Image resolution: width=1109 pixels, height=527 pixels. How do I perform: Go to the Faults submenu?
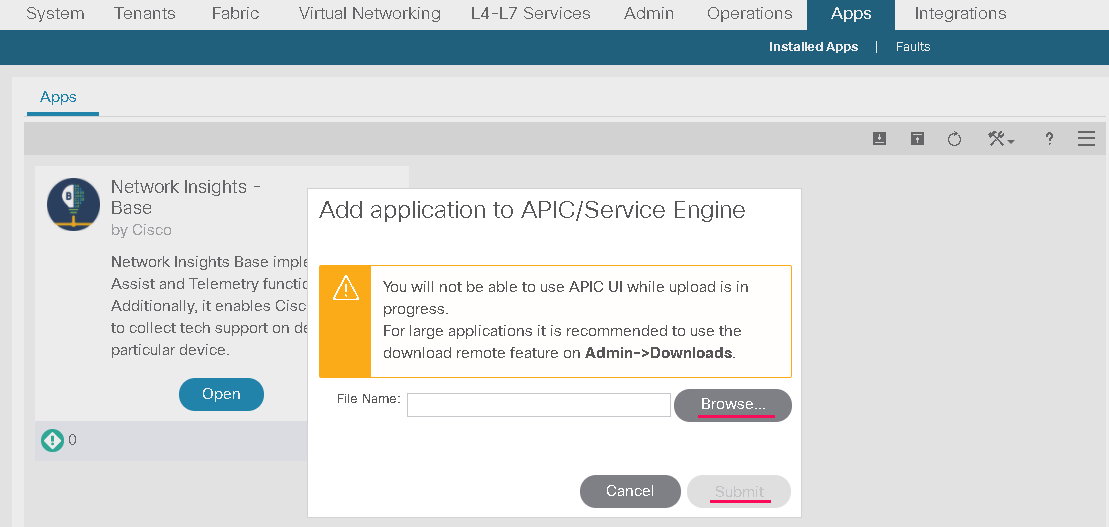coord(913,47)
